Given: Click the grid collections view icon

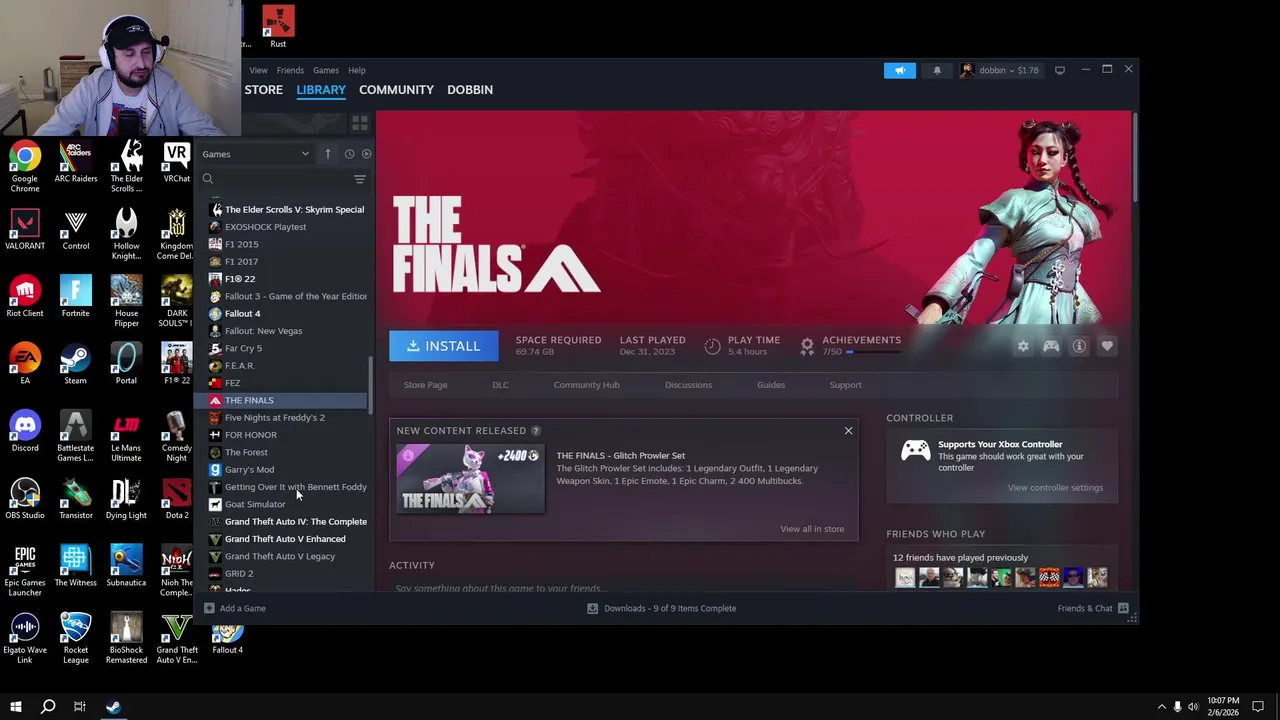Looking at the screenshot, I should (360, 123).
